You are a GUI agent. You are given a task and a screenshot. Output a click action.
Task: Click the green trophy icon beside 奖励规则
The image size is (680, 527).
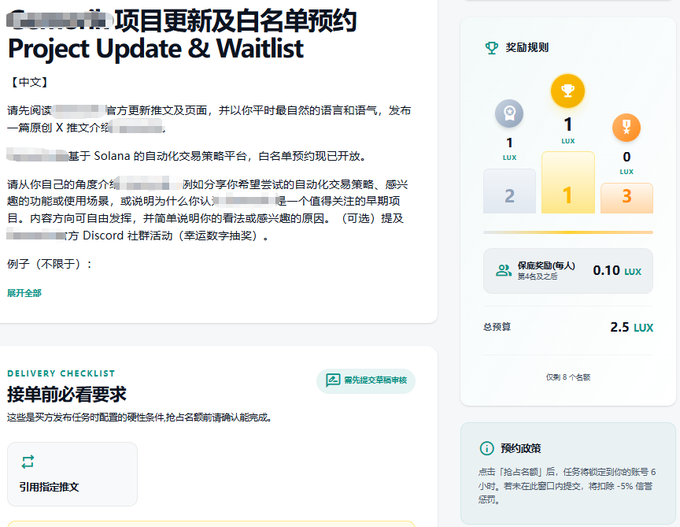(491, 47)
